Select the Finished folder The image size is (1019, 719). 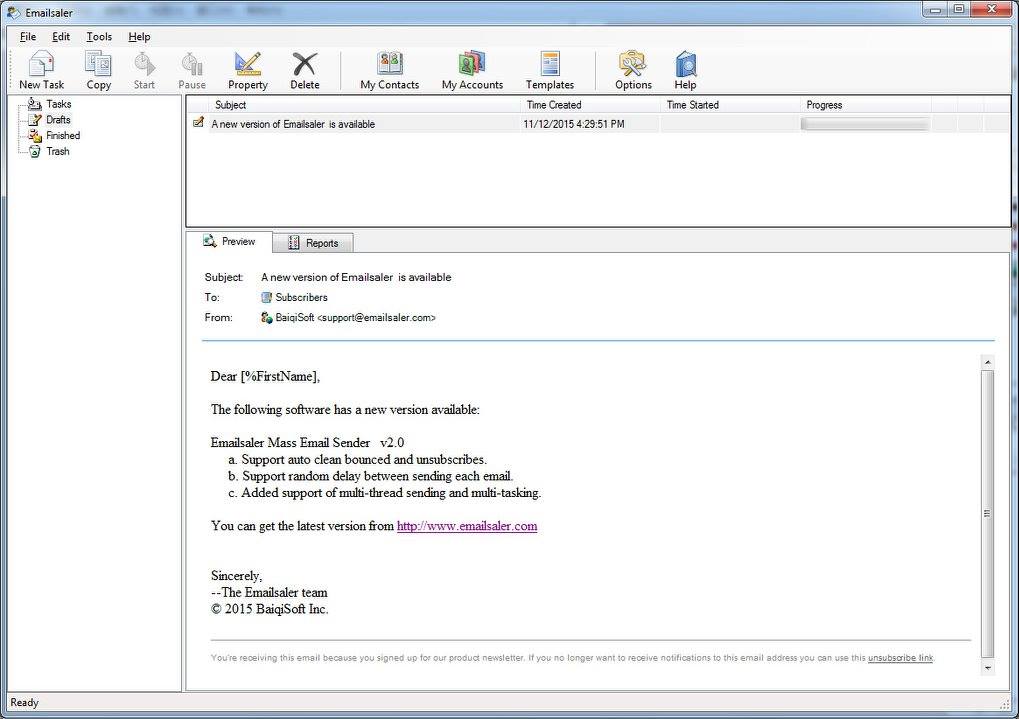click(x=63, y=135)
